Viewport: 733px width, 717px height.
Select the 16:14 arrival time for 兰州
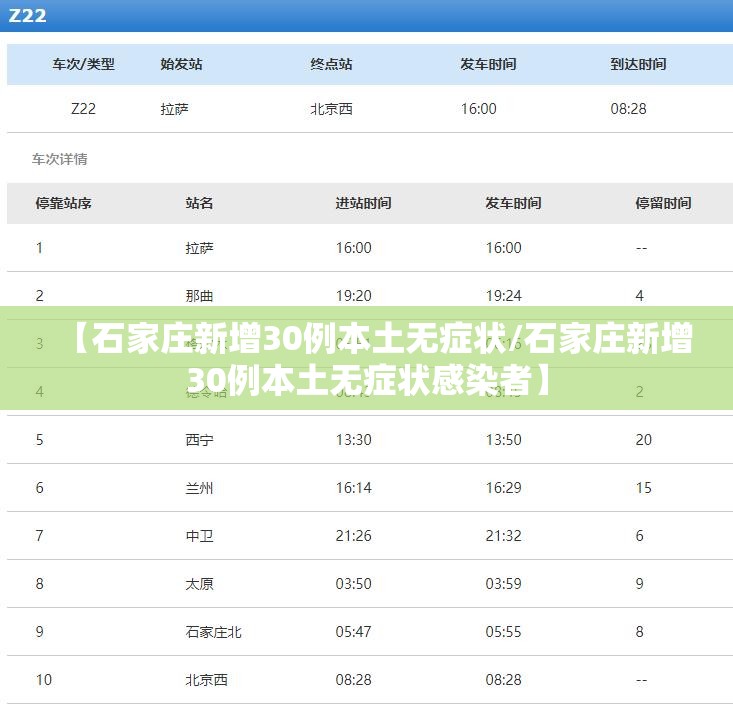coord(354,488)
